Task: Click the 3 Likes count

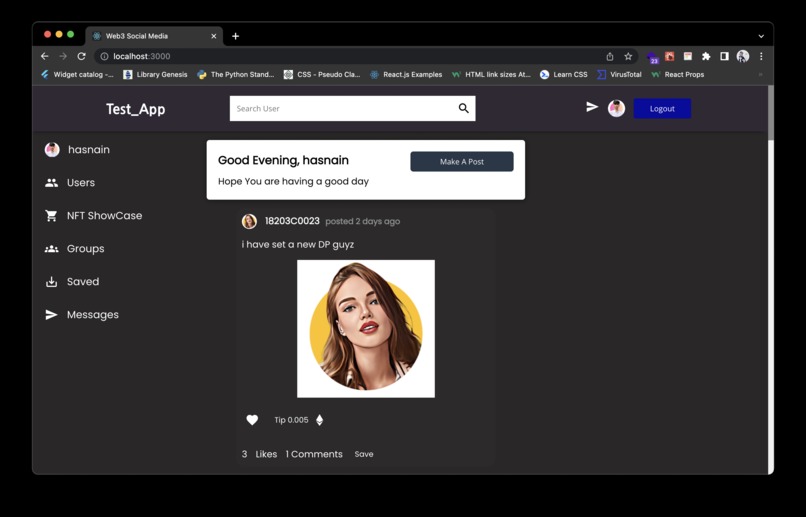Action: coord(259,454)
